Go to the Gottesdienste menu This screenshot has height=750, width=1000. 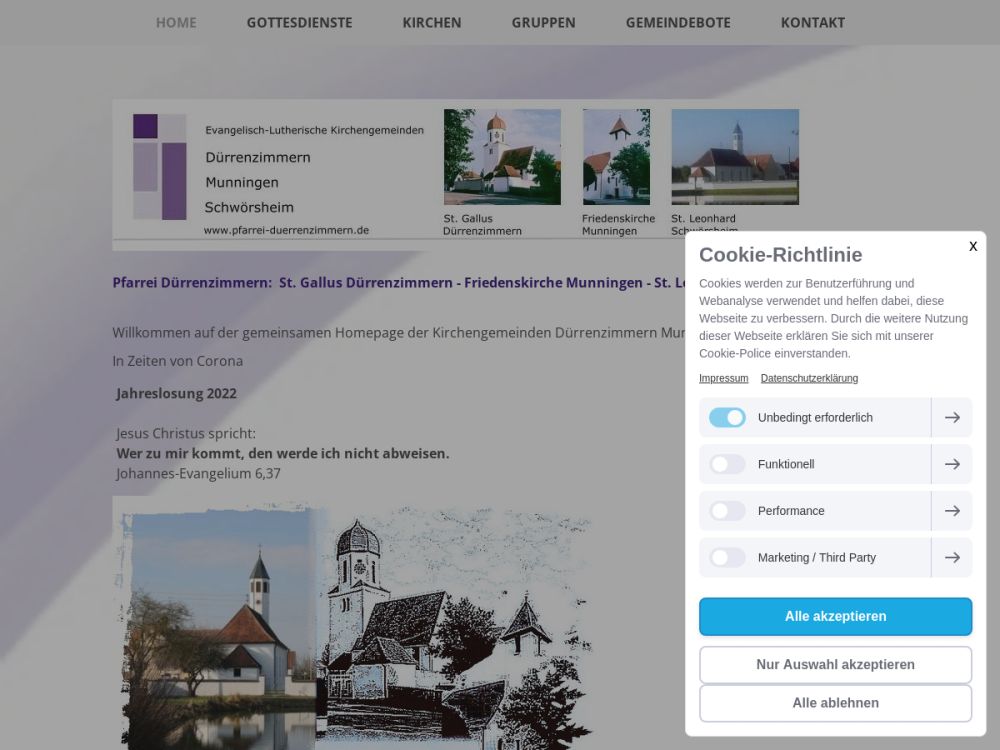pos(299,22)
